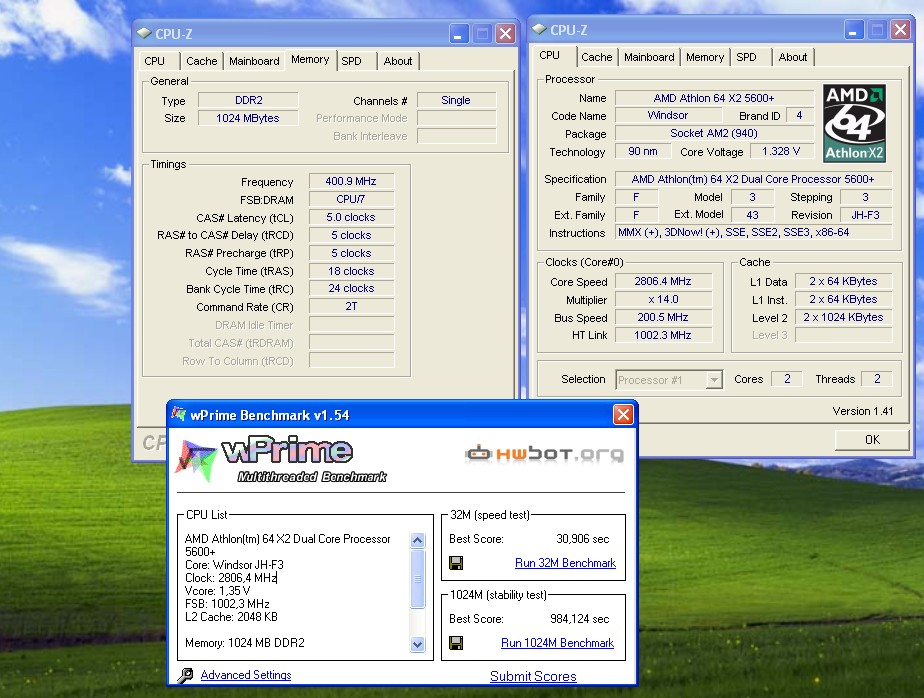Close the wPrime Benchmark window

pyautogui.click(x=623, y=414)
